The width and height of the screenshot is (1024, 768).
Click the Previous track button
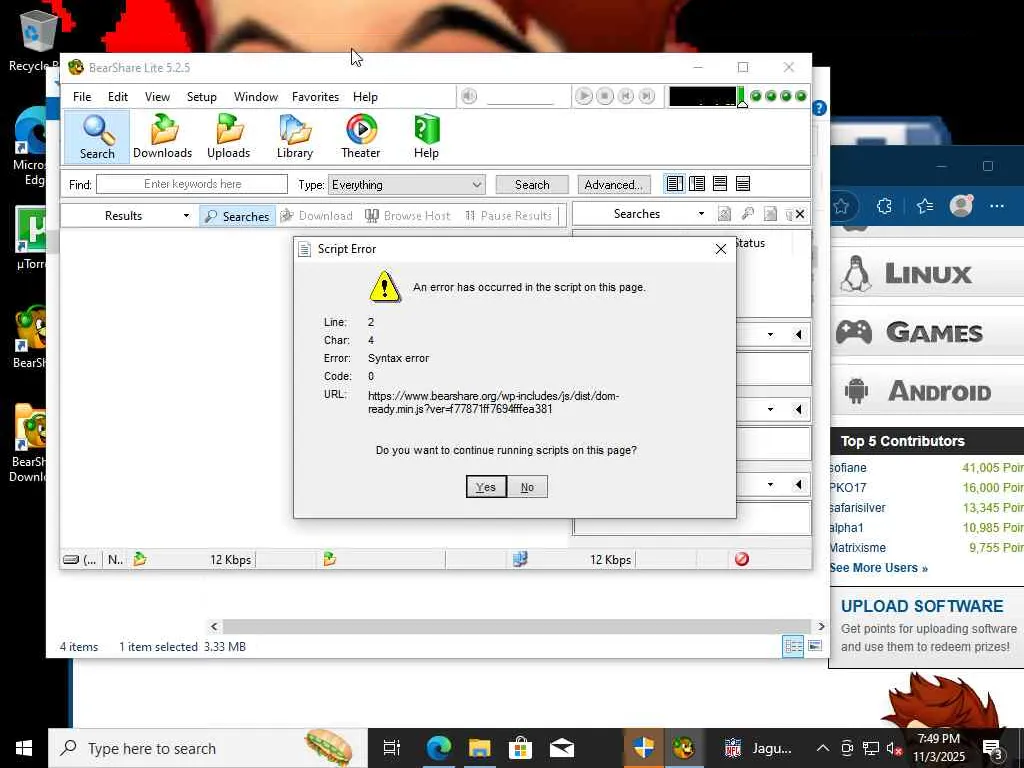626,97
